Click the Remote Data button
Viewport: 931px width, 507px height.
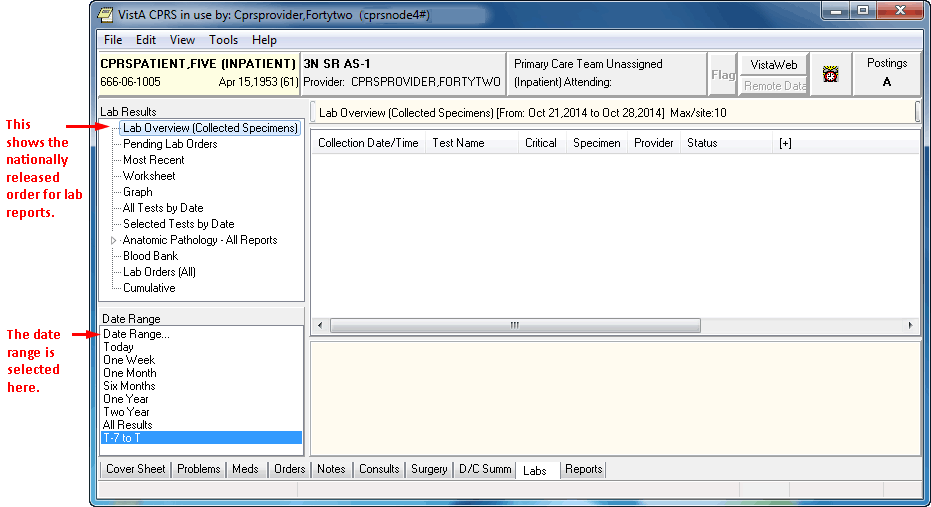[773, 85]
